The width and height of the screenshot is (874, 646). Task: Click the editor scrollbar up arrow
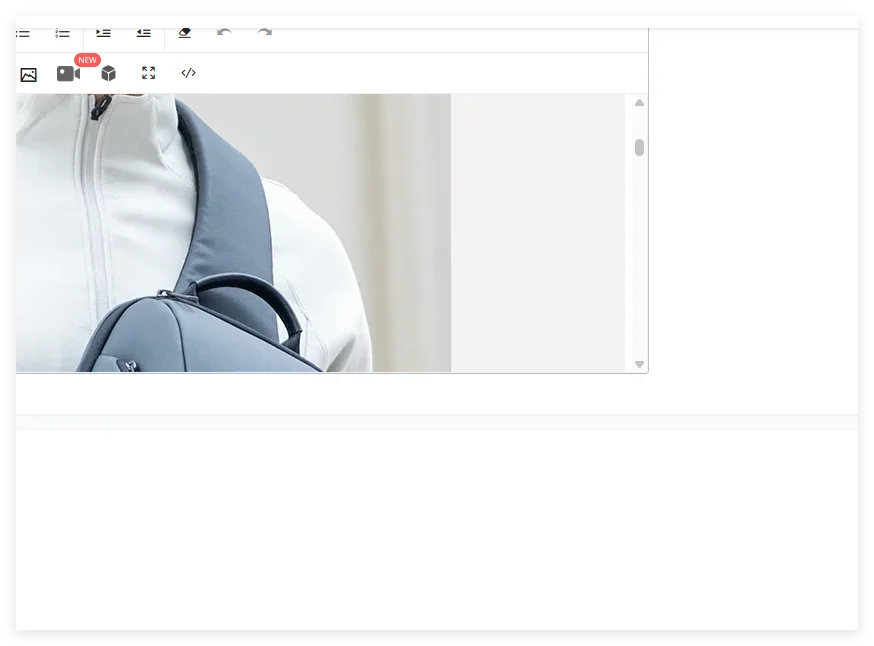point(639,103)
